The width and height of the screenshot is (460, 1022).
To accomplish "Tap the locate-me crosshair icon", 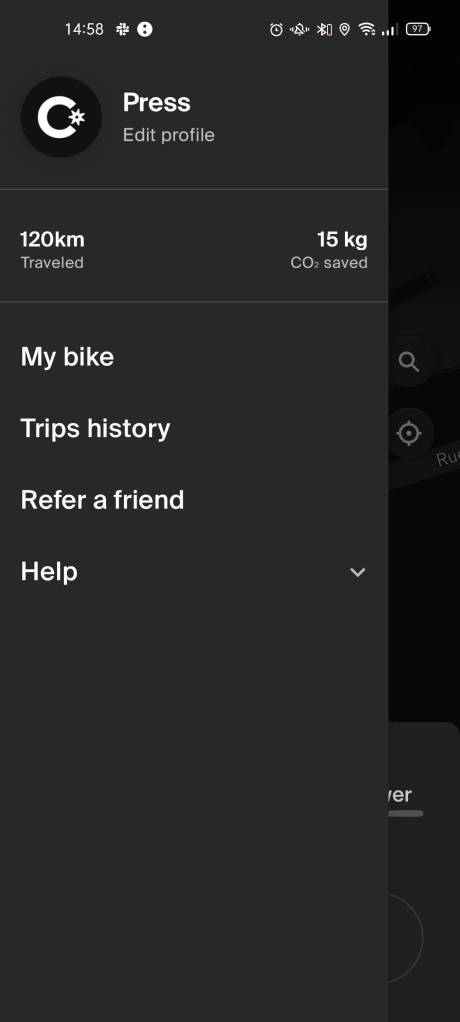I will click(409, 433).
